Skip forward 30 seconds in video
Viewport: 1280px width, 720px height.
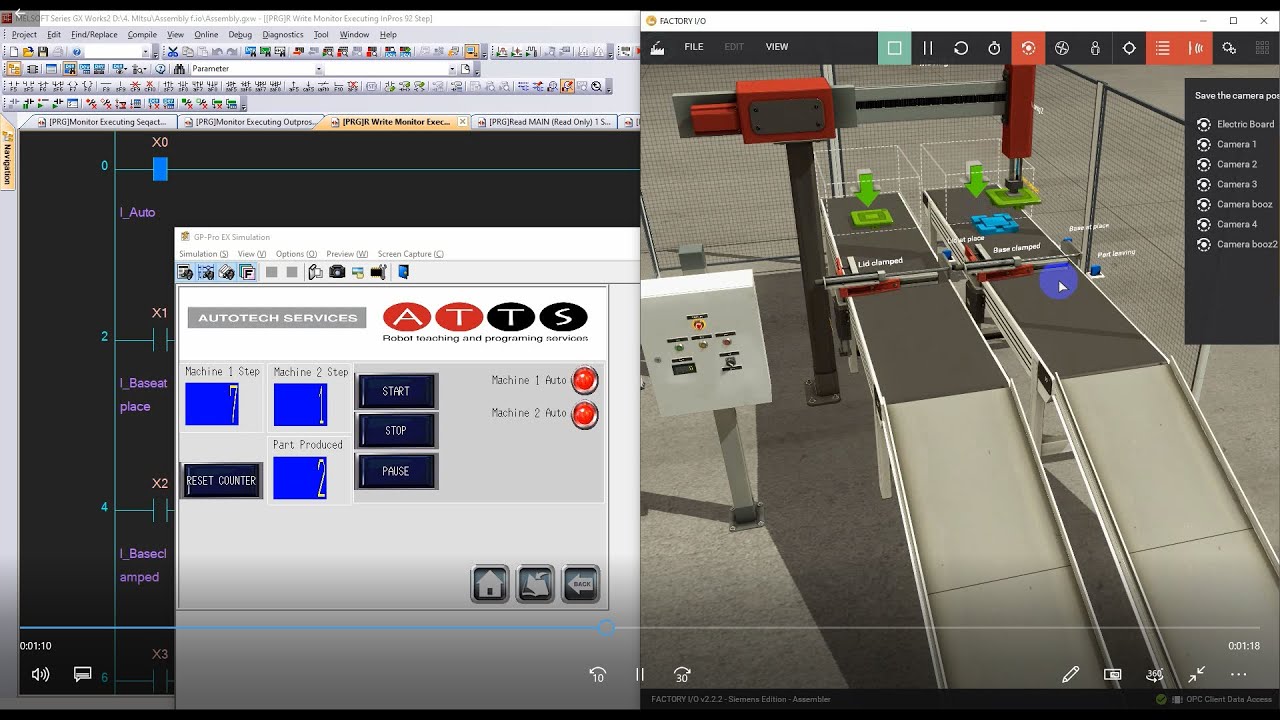(x=682, y=675)
